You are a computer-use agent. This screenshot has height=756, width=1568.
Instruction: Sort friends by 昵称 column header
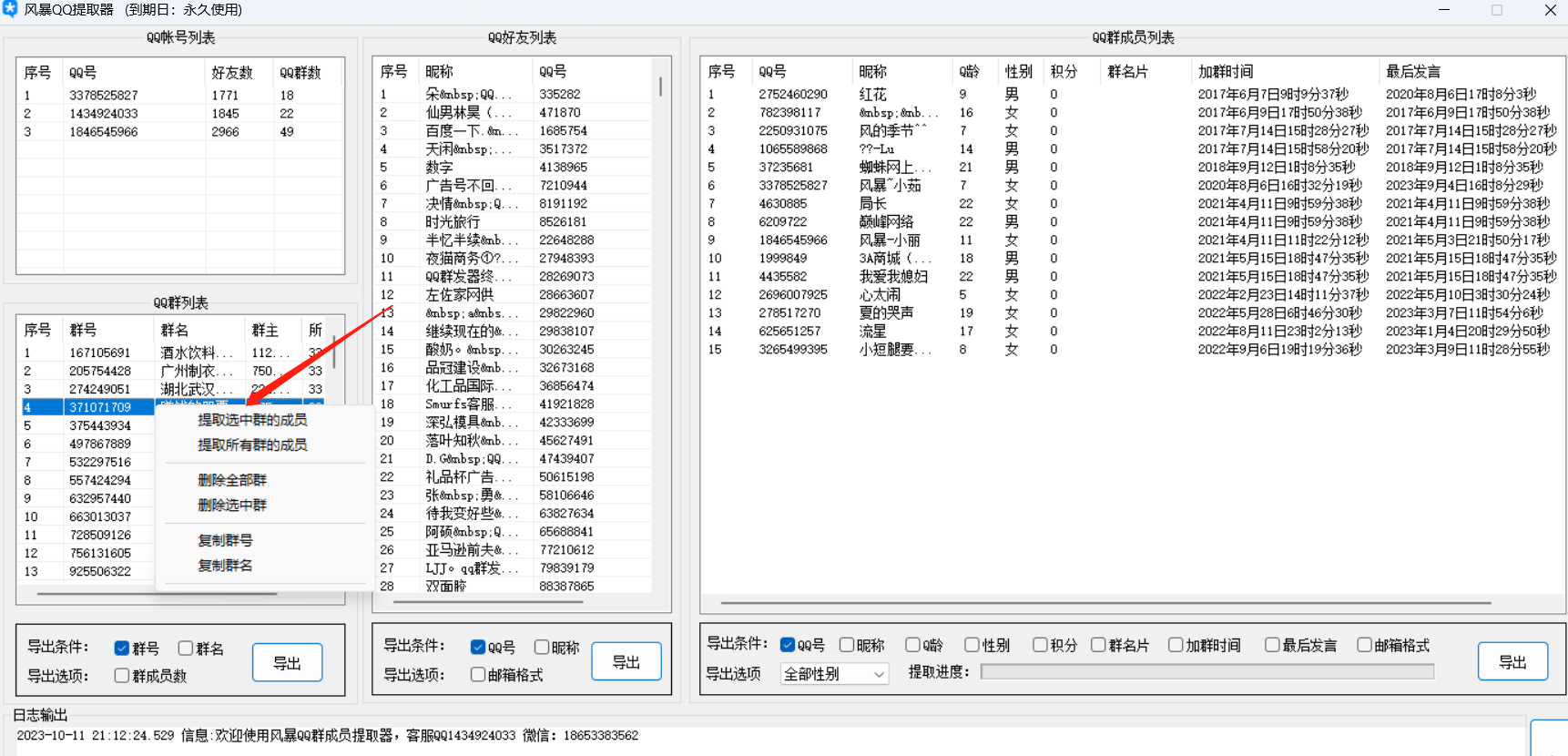pos(475,71)
